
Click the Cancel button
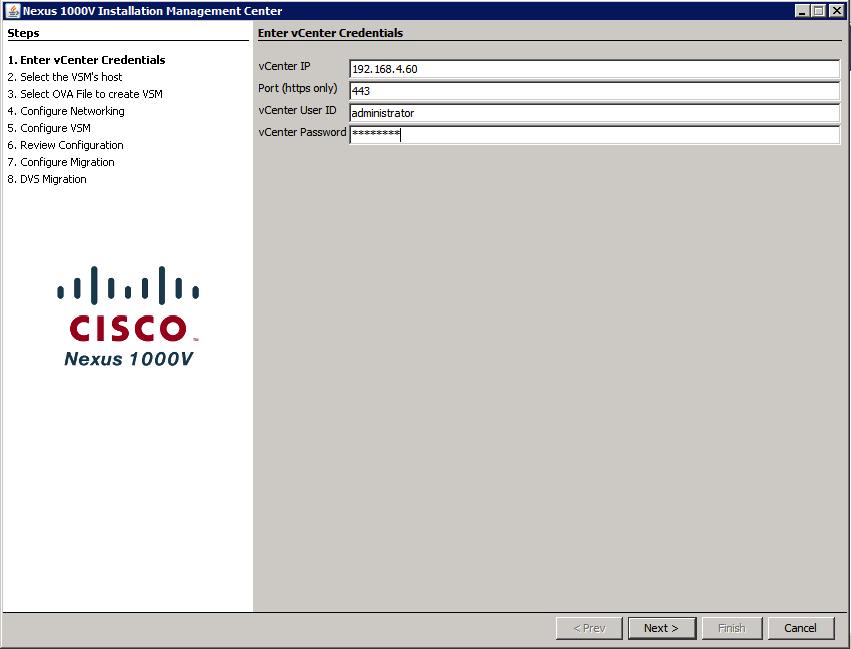point(801,628)
